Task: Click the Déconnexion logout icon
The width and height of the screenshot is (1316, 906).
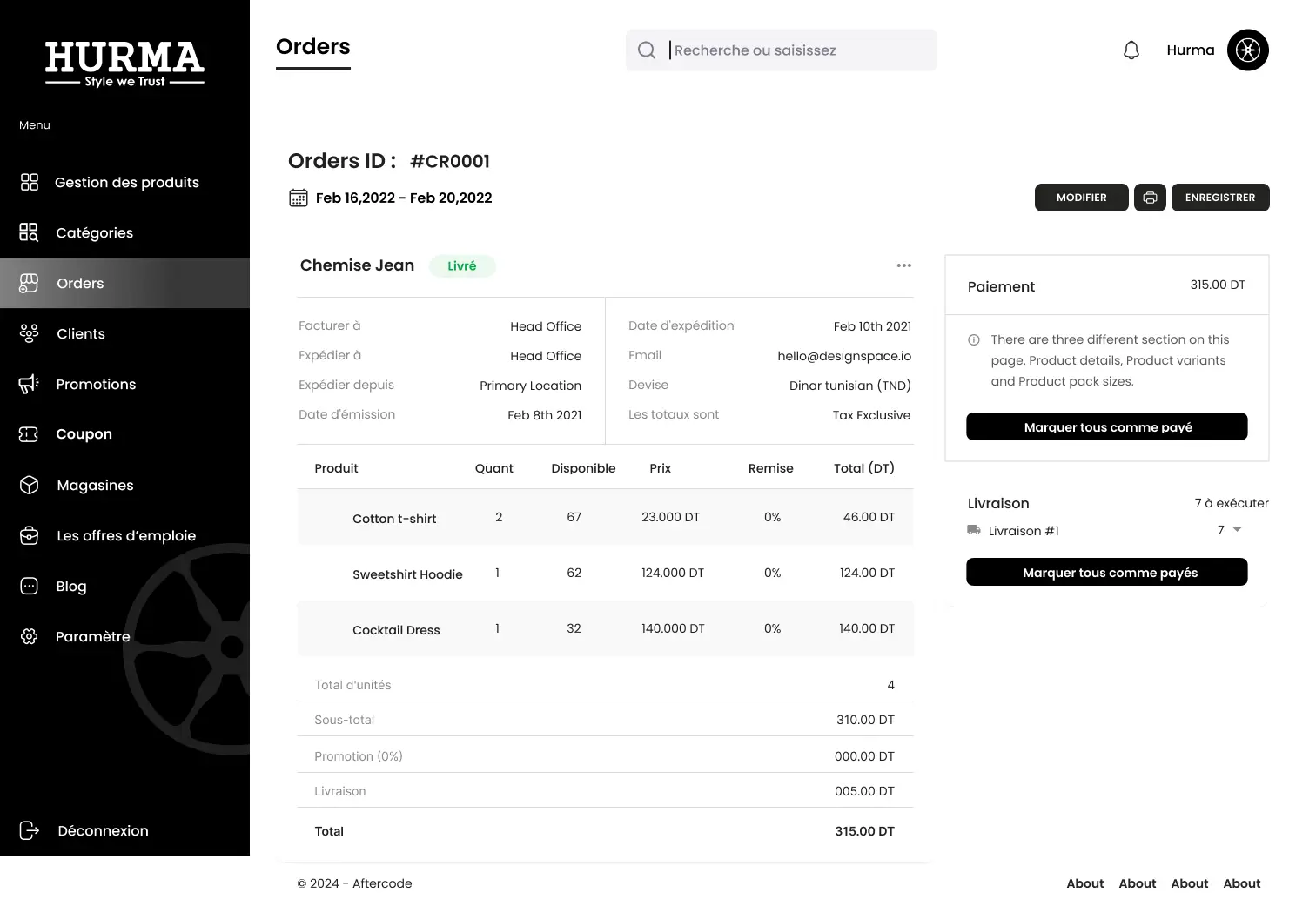Action: (30, 830)
